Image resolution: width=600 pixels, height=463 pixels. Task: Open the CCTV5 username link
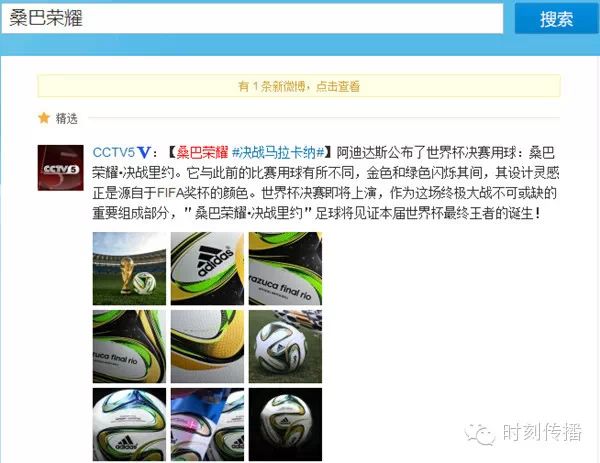click(x=114, y=152)
